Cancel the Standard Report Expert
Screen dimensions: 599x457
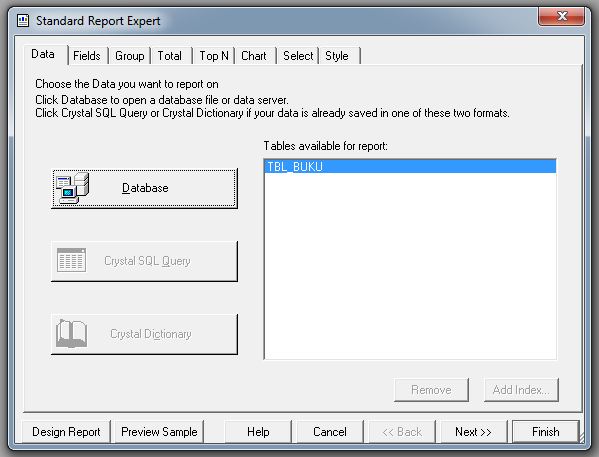[x=330, y=432]
